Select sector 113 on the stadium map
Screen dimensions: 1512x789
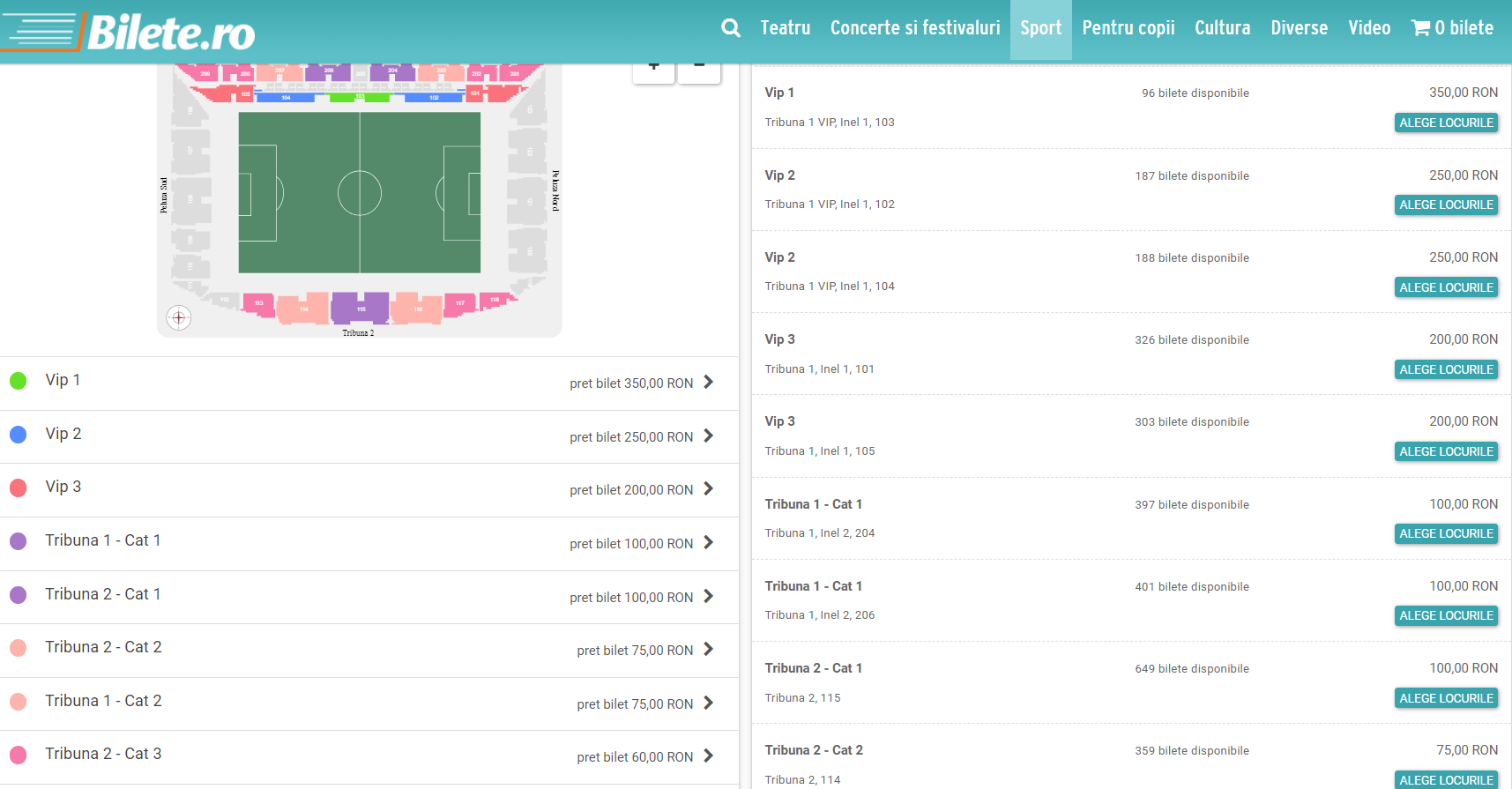tap(258, 303)
